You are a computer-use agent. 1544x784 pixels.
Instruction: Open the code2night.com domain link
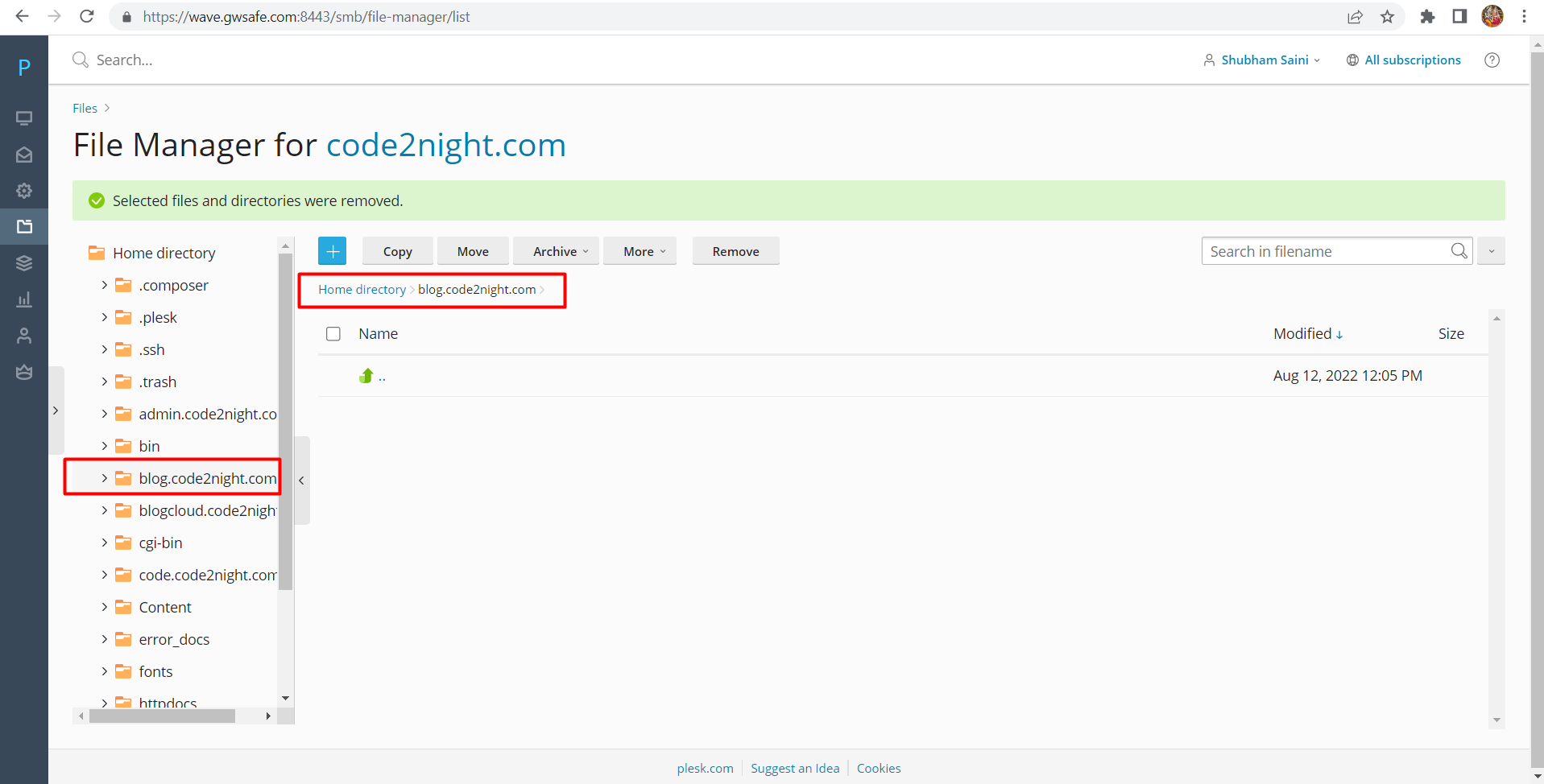click(446, 145)
